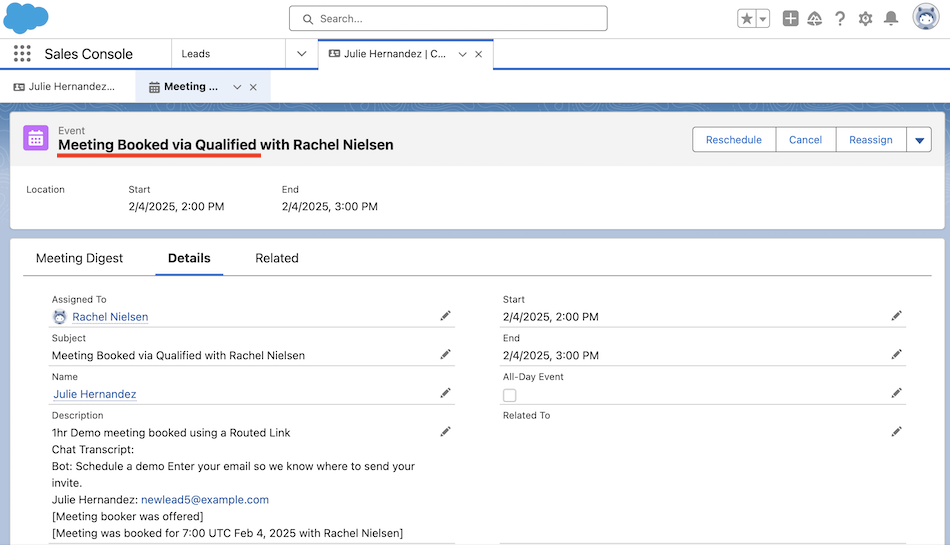The image size is (950, 545).
Task: Open the App Launcher grid icon
Action: (22, 54)
